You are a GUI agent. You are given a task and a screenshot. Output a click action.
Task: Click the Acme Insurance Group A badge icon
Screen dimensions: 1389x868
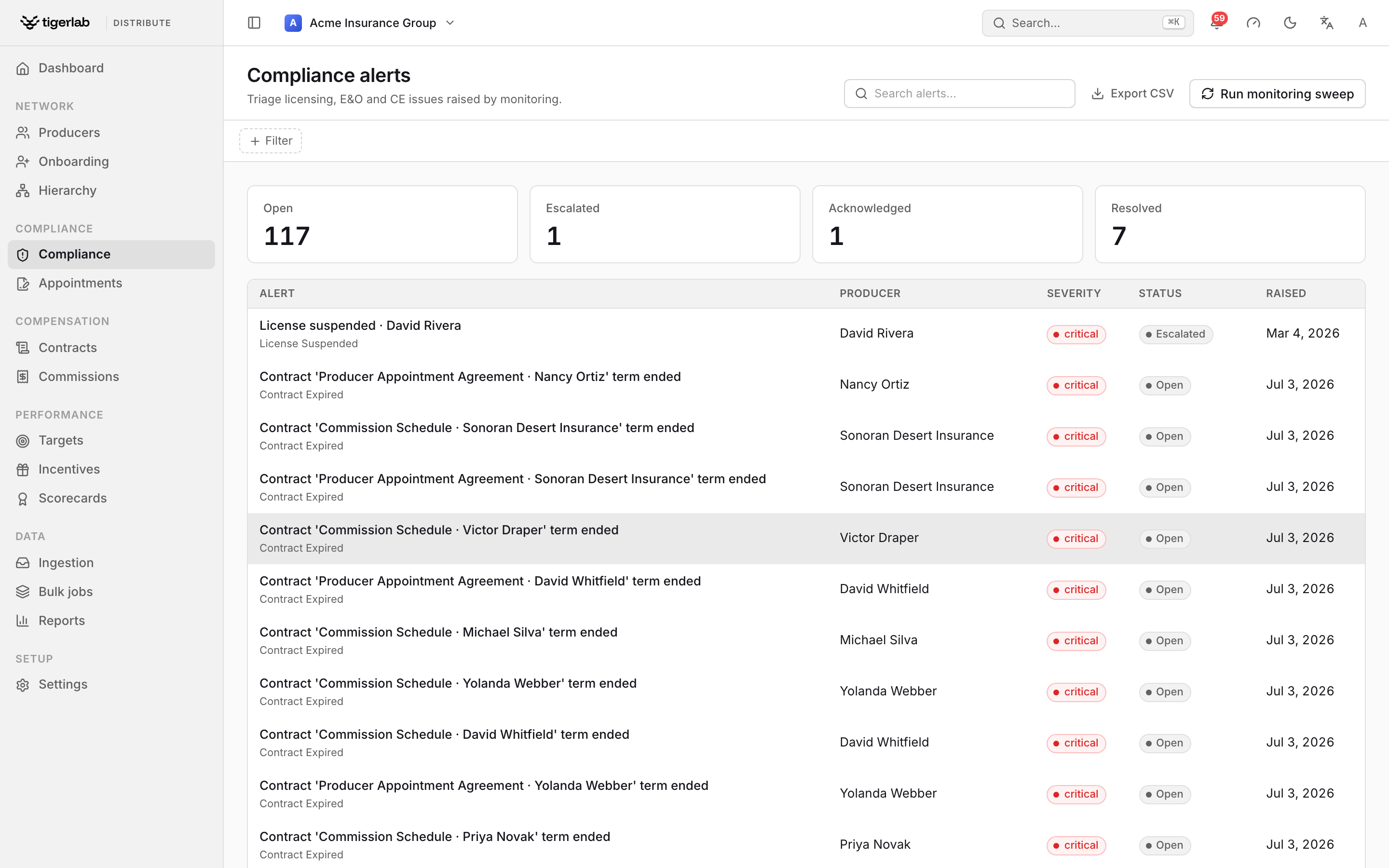click(293, 23)
